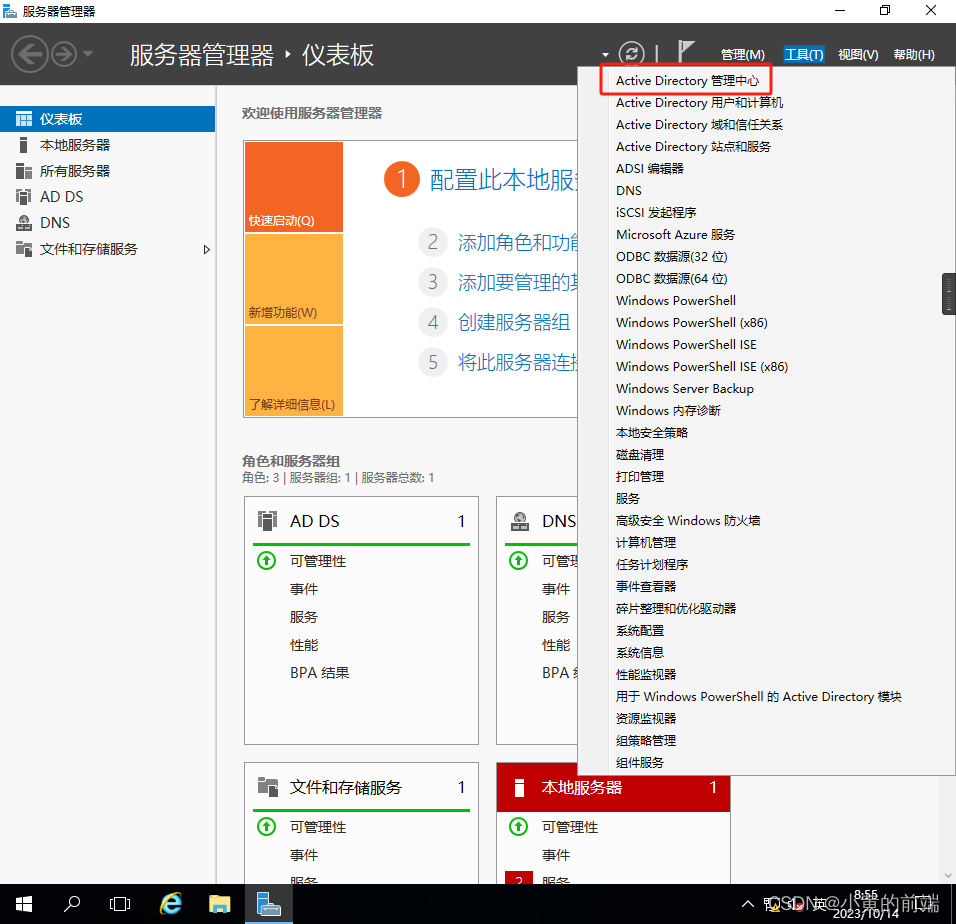
Task: Click the back navigation arrow button
Action: tap(29, 54)
